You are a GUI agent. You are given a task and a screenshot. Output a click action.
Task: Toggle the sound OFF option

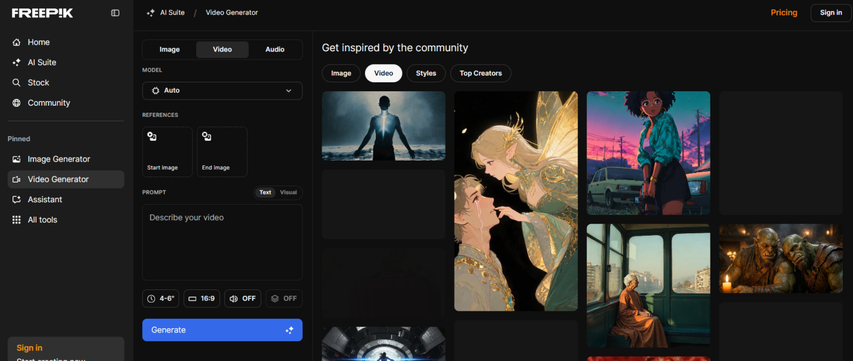click(243, 298)
